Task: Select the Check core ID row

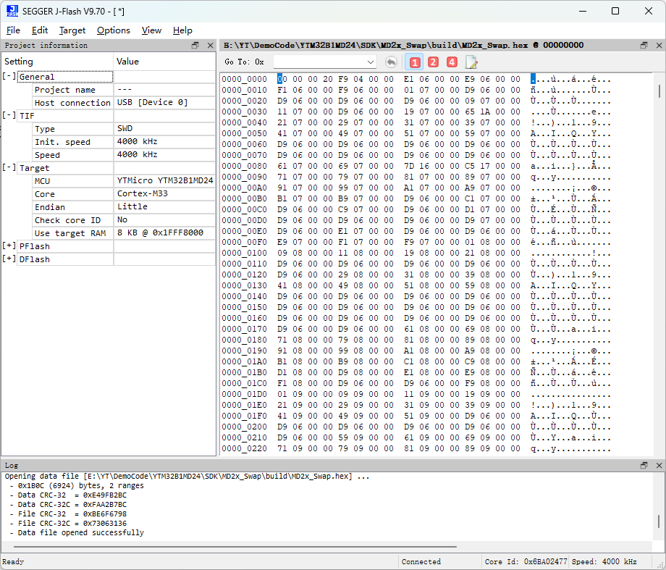Action: click(x=124, y=220)
